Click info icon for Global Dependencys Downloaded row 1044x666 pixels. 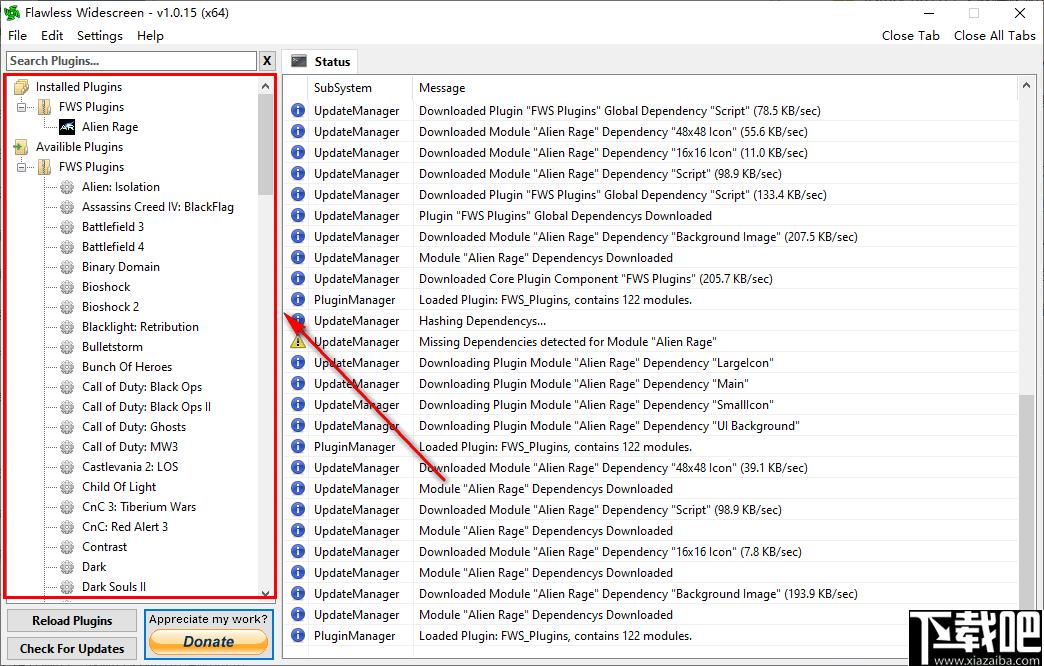[x=298, y=215]
